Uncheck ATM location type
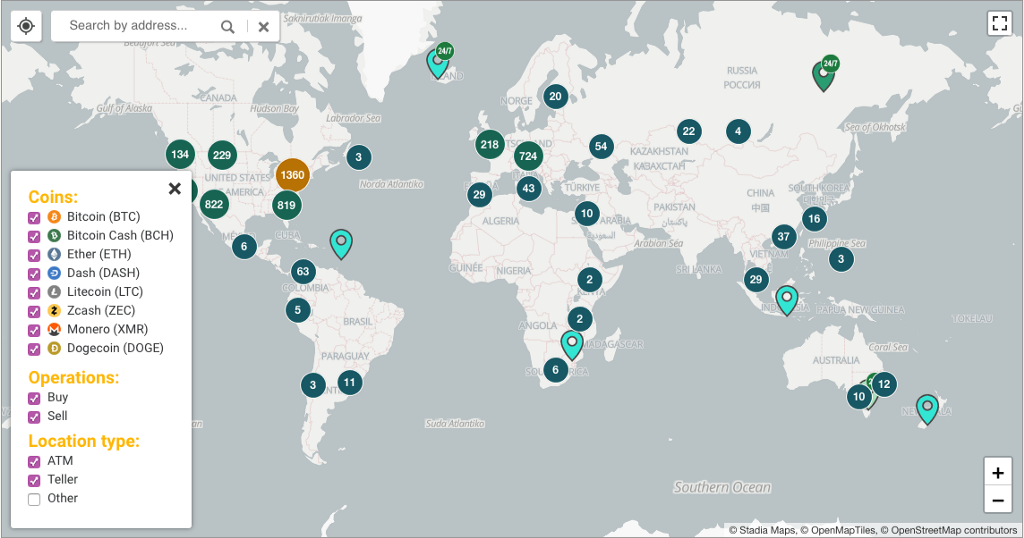1024x538 pixels. coord(34,462)
